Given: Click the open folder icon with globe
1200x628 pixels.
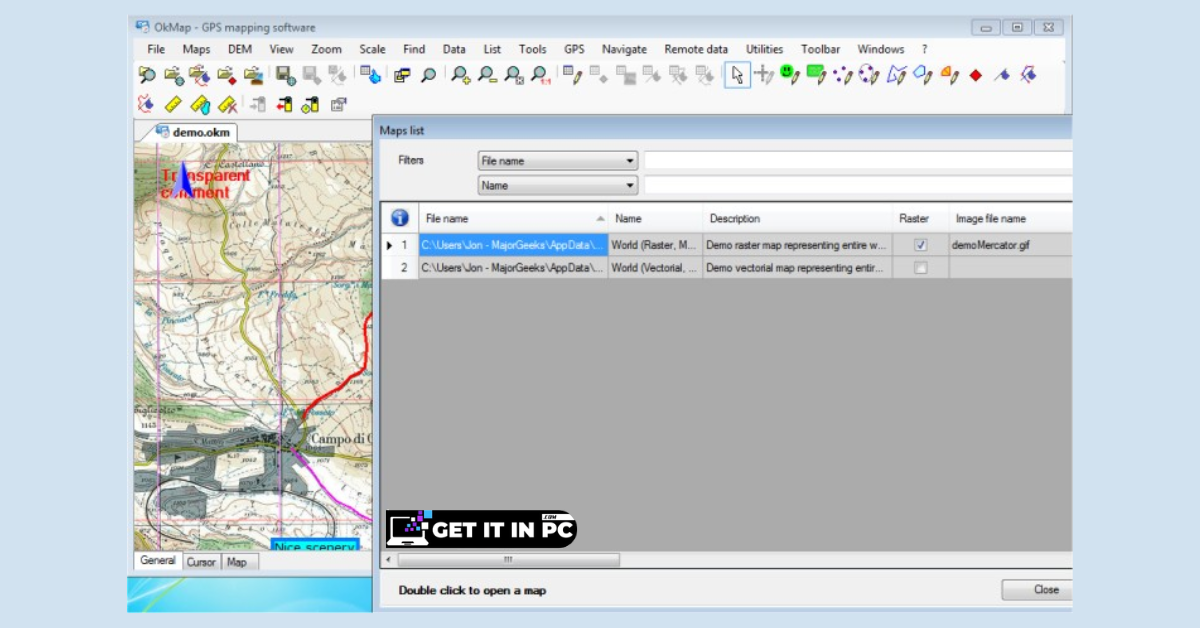Looking at the screenshot, I should (x=174, y=74).
